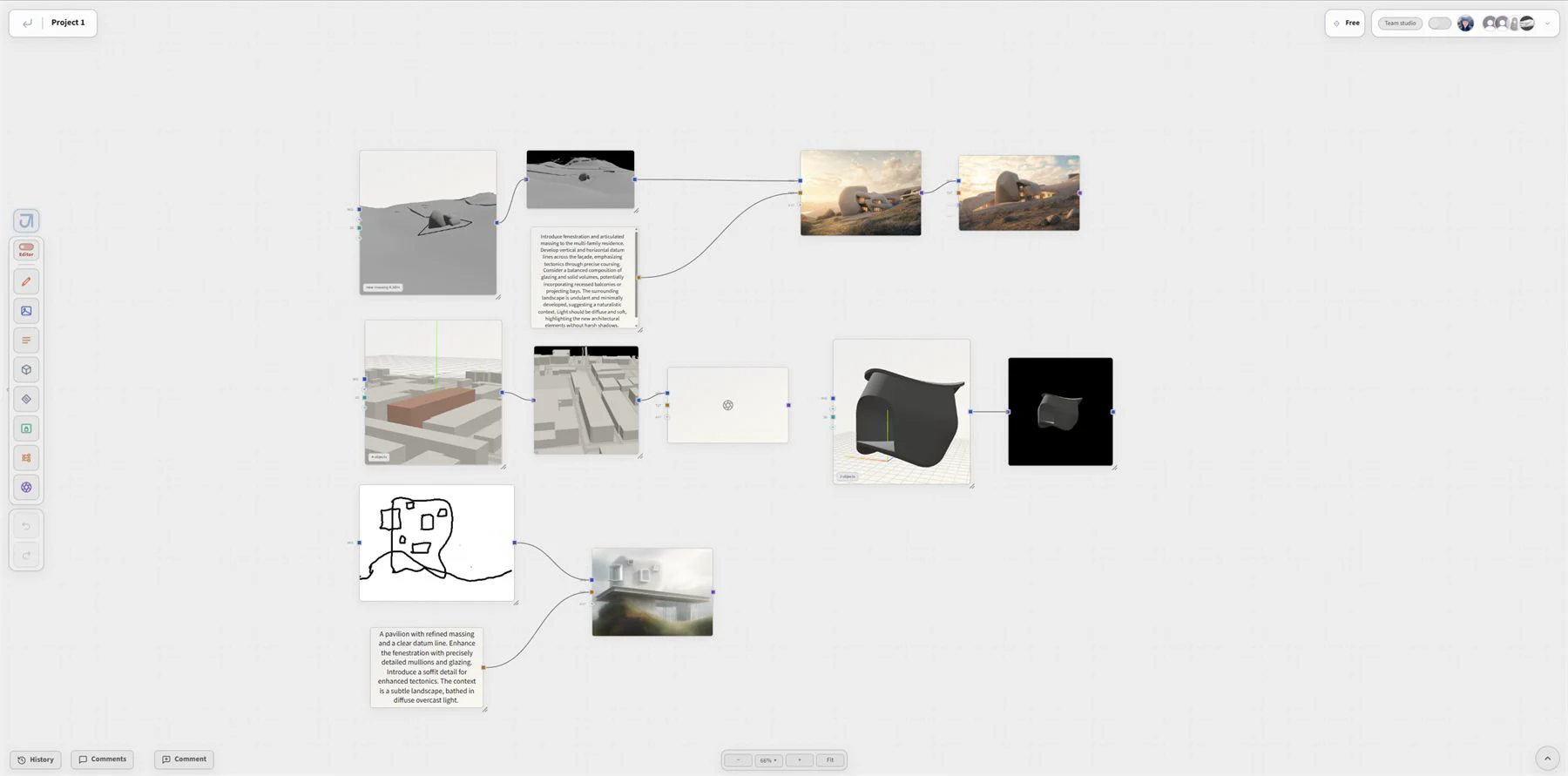1568x776 pixels.
Task: Select the gray city blocks rendered image
Action: [x=586, y=401]
